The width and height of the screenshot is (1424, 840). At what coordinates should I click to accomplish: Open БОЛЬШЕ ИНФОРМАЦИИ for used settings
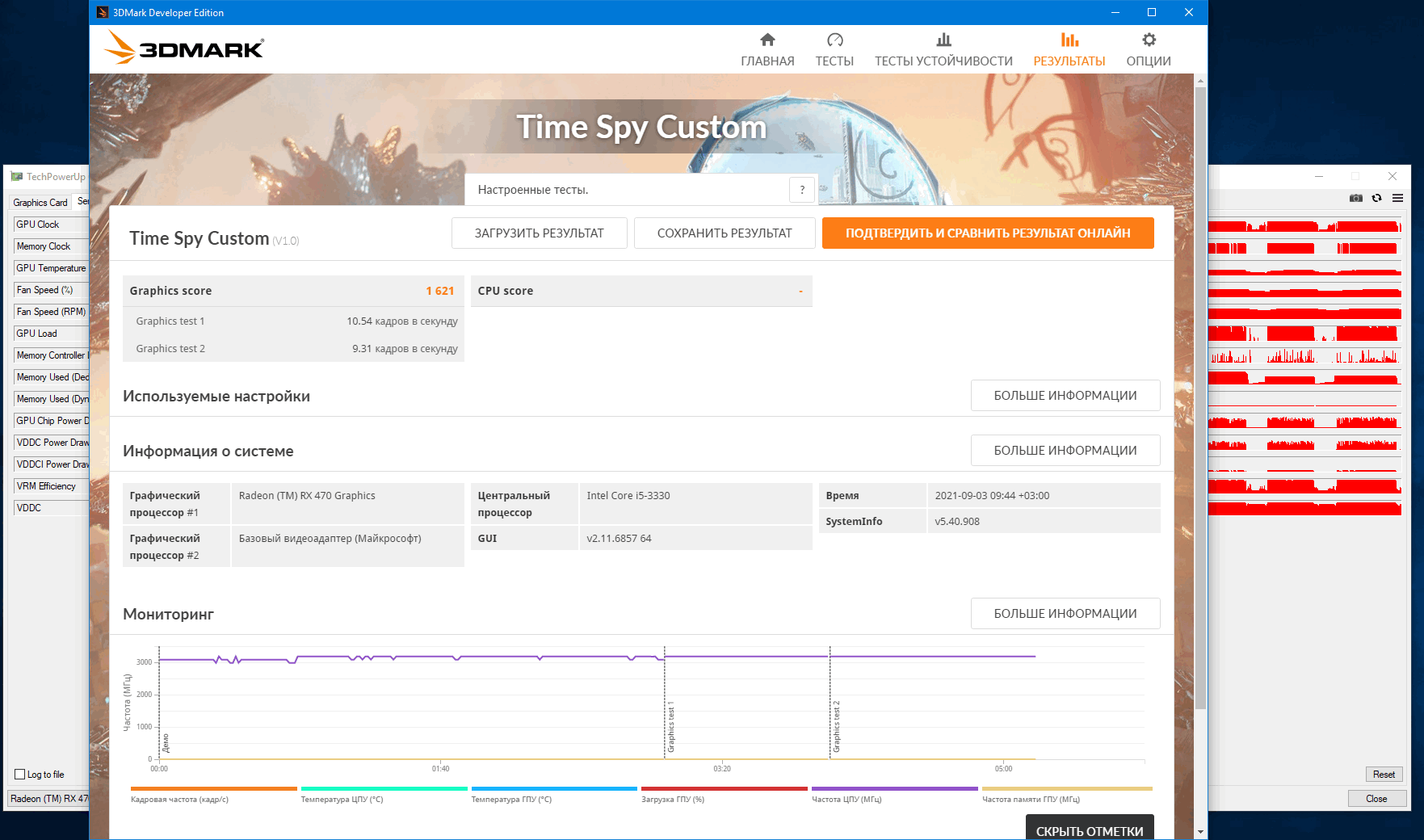tap(1065, 396)
